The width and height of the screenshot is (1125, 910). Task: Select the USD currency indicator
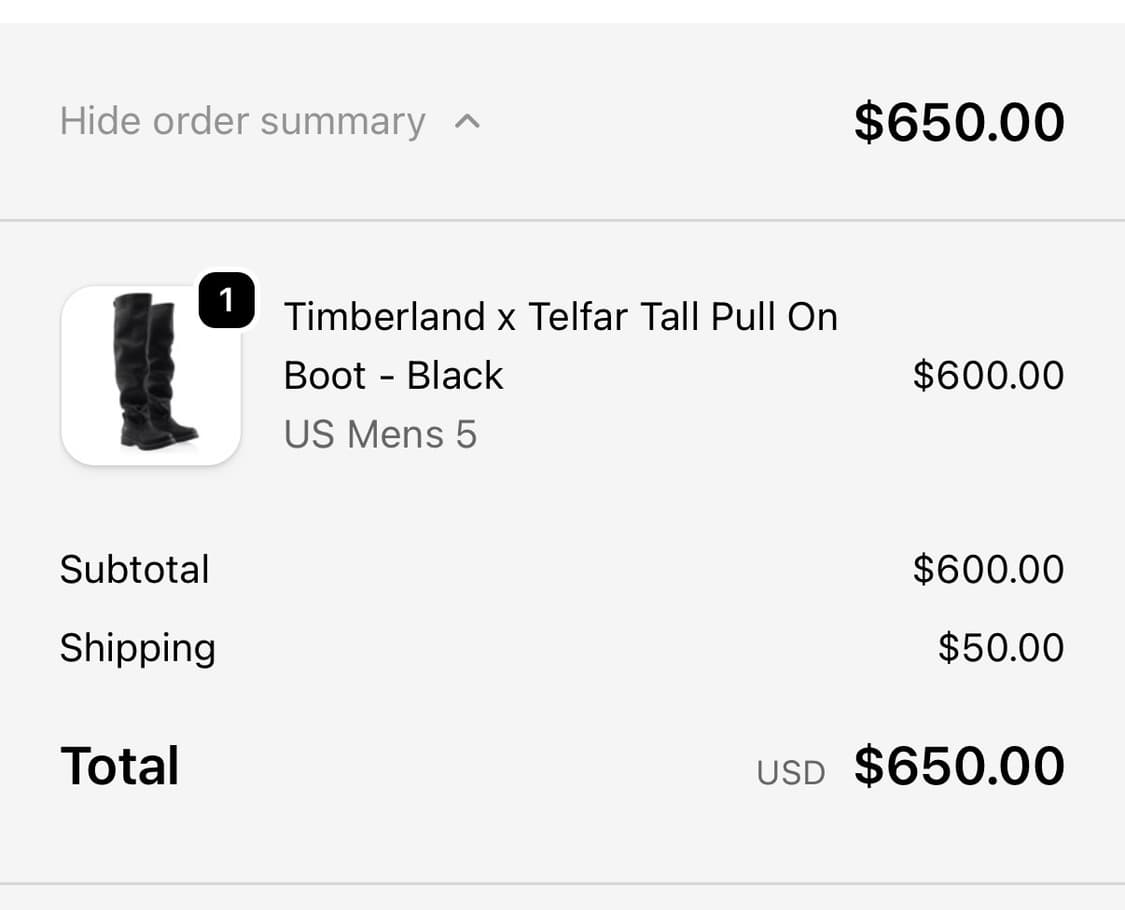click(x=790, y=771)
